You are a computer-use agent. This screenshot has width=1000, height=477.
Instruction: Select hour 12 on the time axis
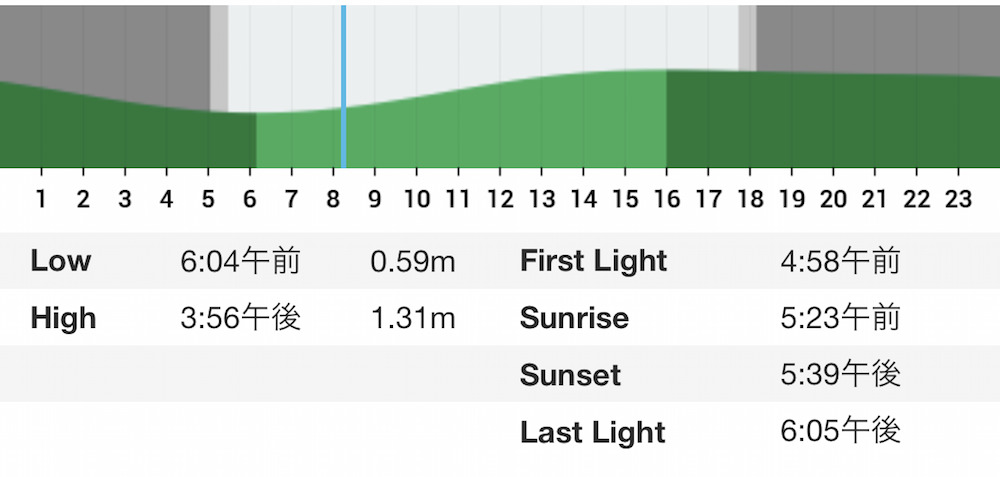click(x=499, y=200)
